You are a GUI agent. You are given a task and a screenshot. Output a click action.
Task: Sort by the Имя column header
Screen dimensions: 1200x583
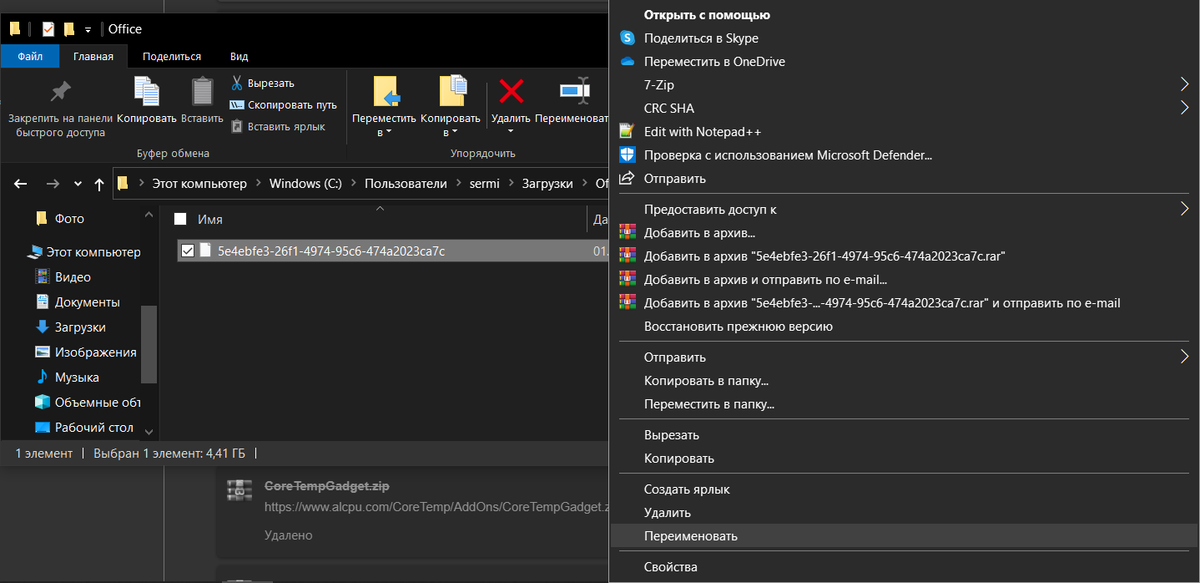coord(210,219)
